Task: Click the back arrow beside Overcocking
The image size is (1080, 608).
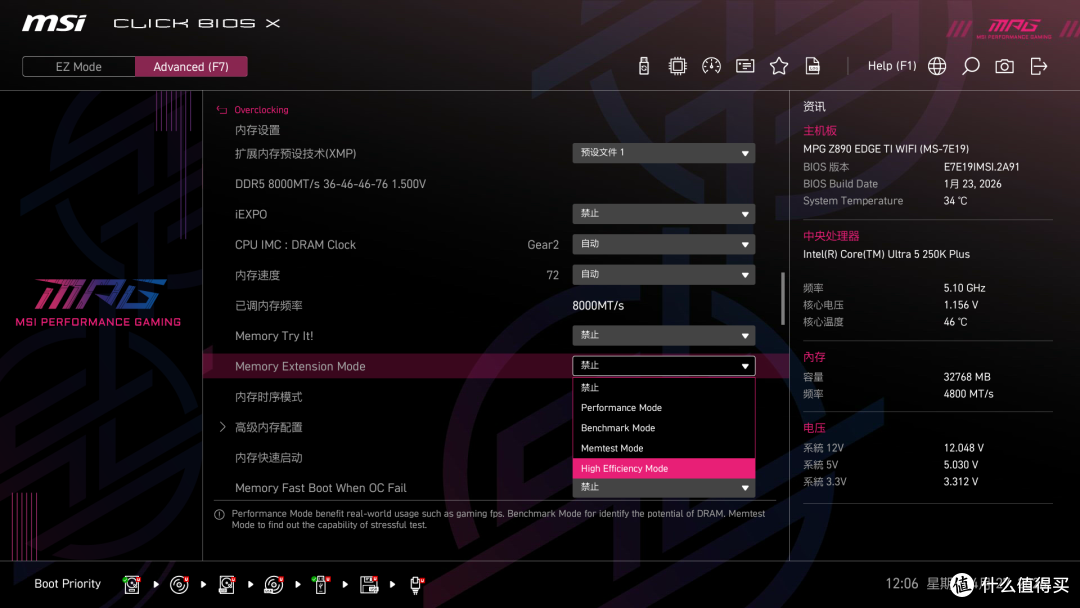Action: pos(222,109)
